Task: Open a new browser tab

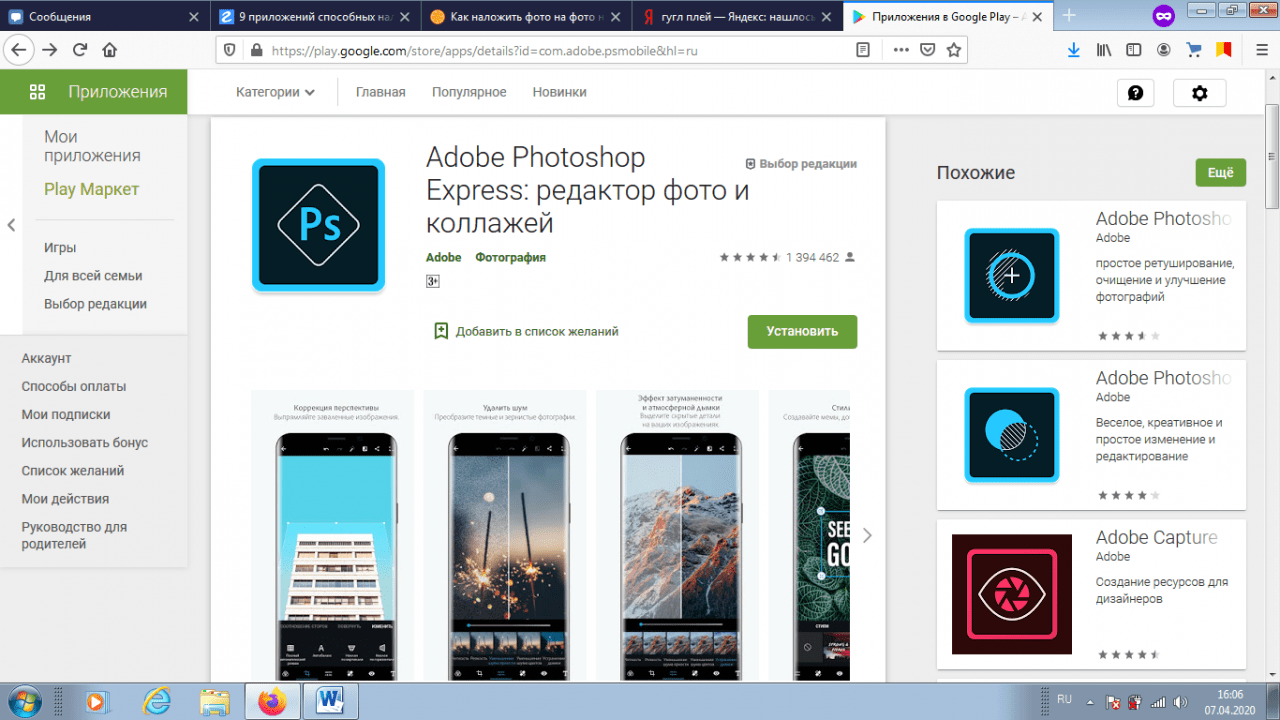Action: (1069, 15)
